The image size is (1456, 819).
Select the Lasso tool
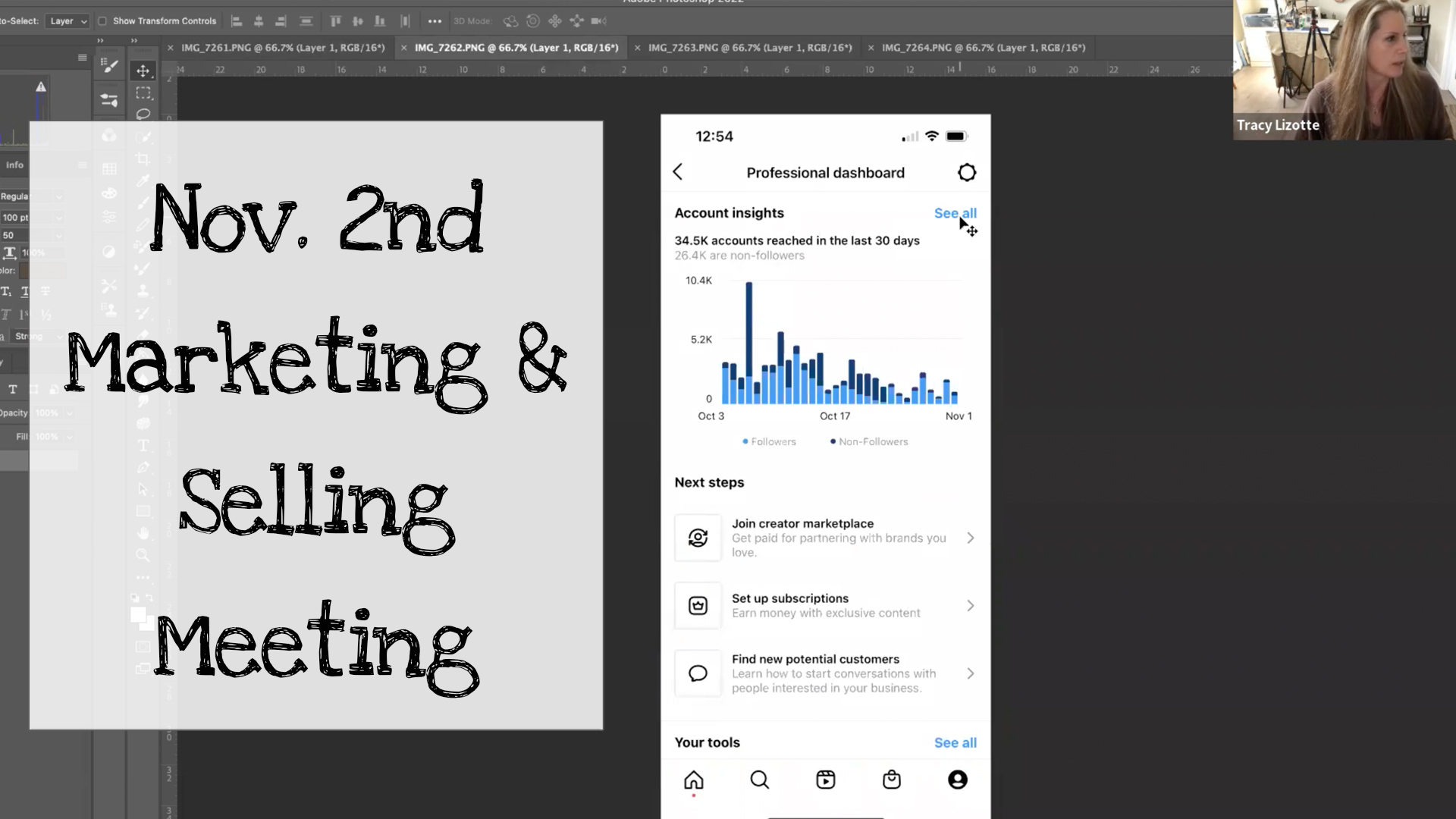click(x=143, y=115)
